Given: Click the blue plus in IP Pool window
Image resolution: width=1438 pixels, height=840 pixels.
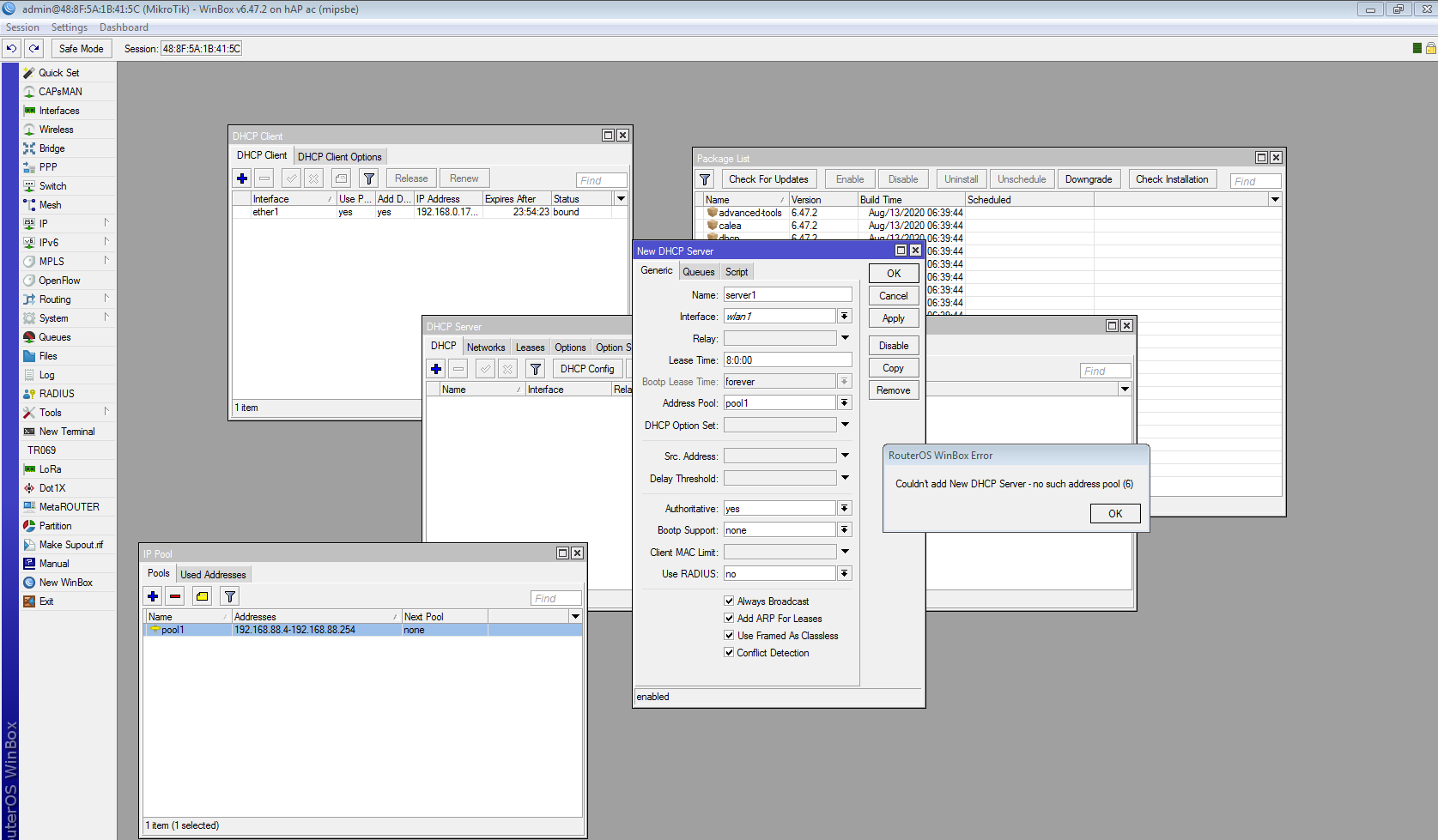Looking at the screenshot, I should 153,596.
